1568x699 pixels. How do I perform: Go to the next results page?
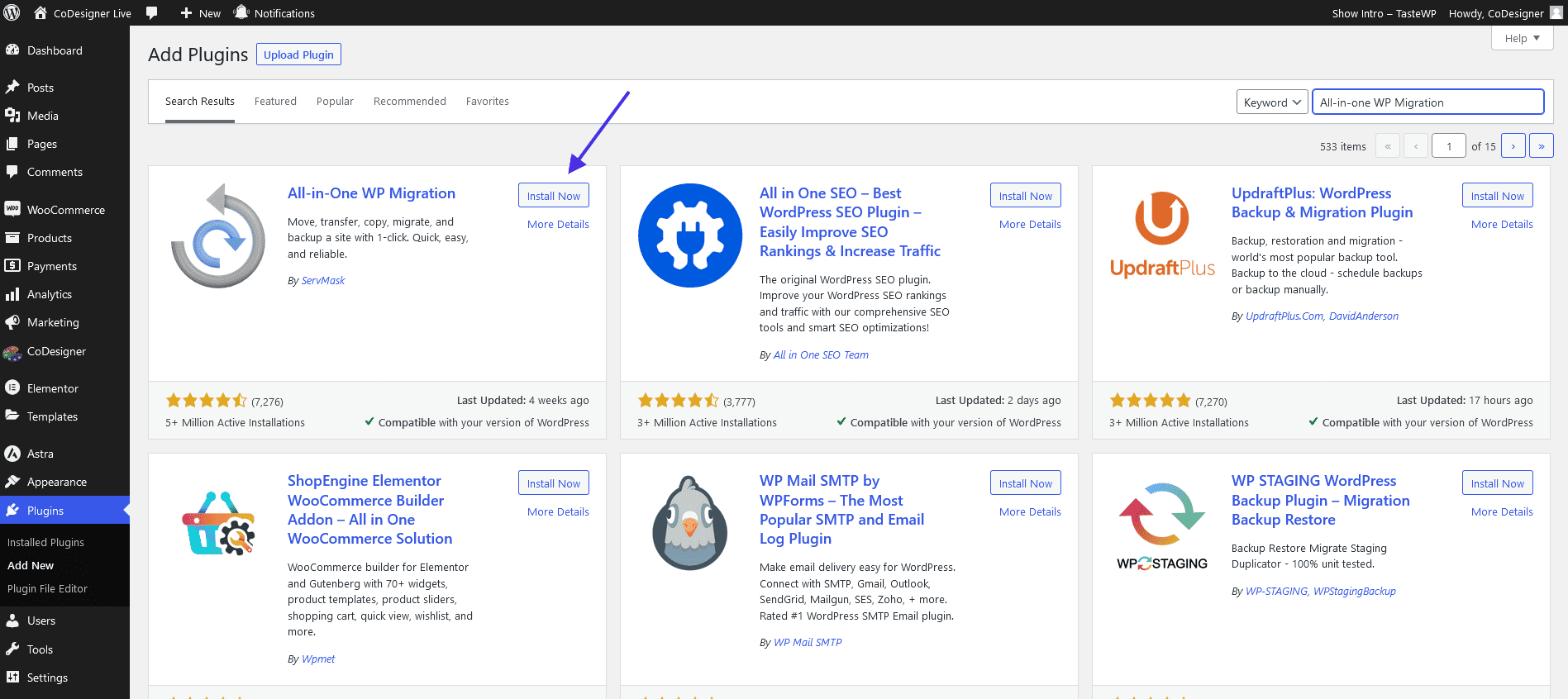point(1513,146)
